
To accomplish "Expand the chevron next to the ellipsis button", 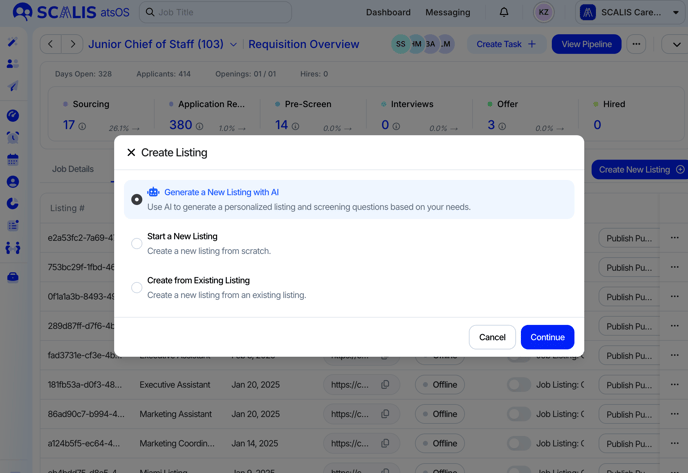I will point(676,45).
